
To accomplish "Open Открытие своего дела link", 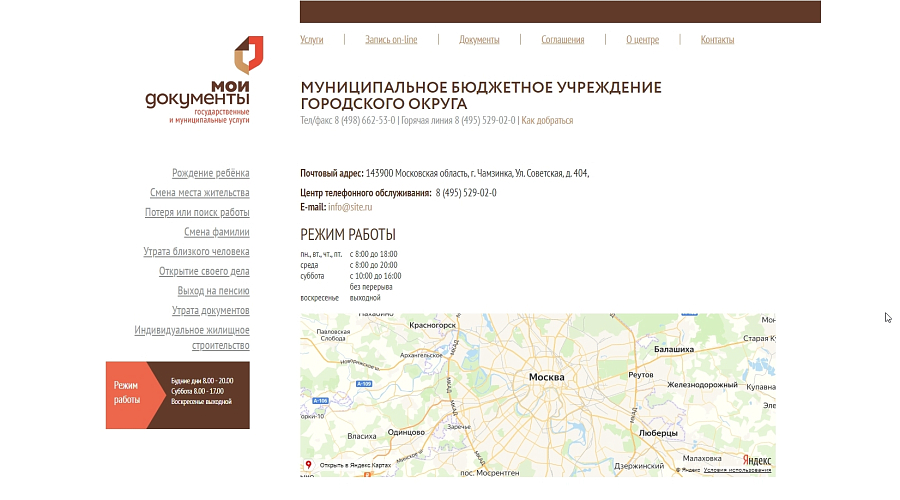I will [x=204, y=271].
